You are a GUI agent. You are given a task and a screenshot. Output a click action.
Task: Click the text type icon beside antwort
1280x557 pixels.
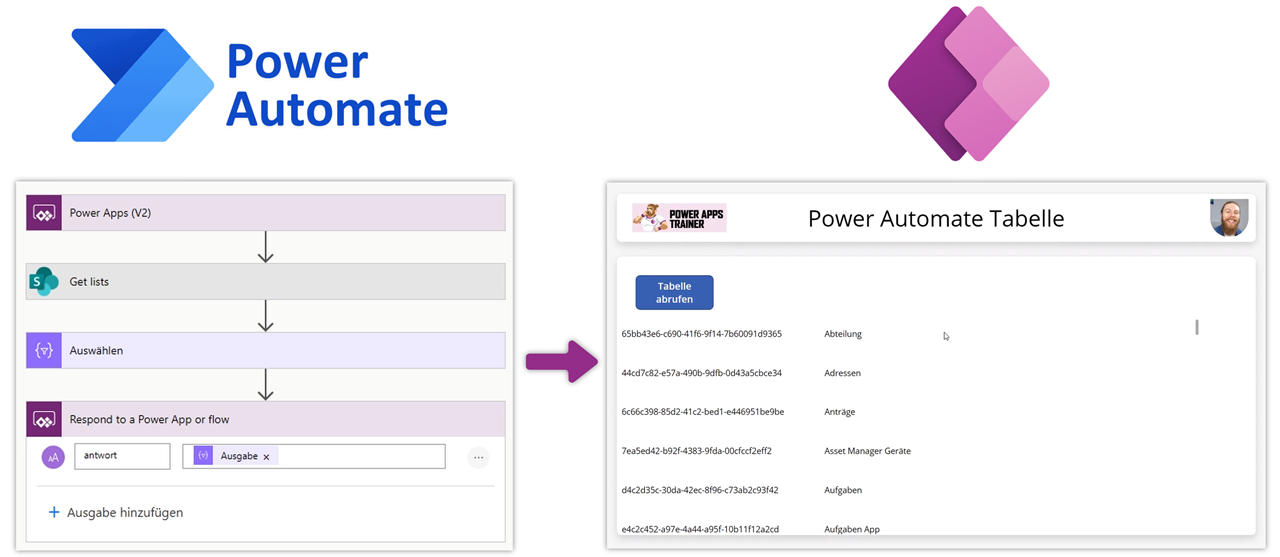pyautogui.click(x=53, y=457)
